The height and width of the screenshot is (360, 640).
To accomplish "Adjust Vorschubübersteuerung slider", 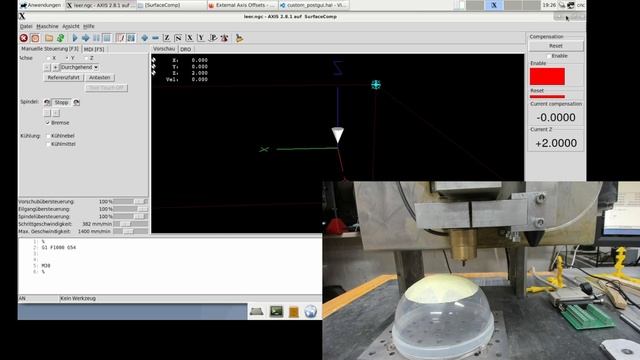I will pos(131,202).
